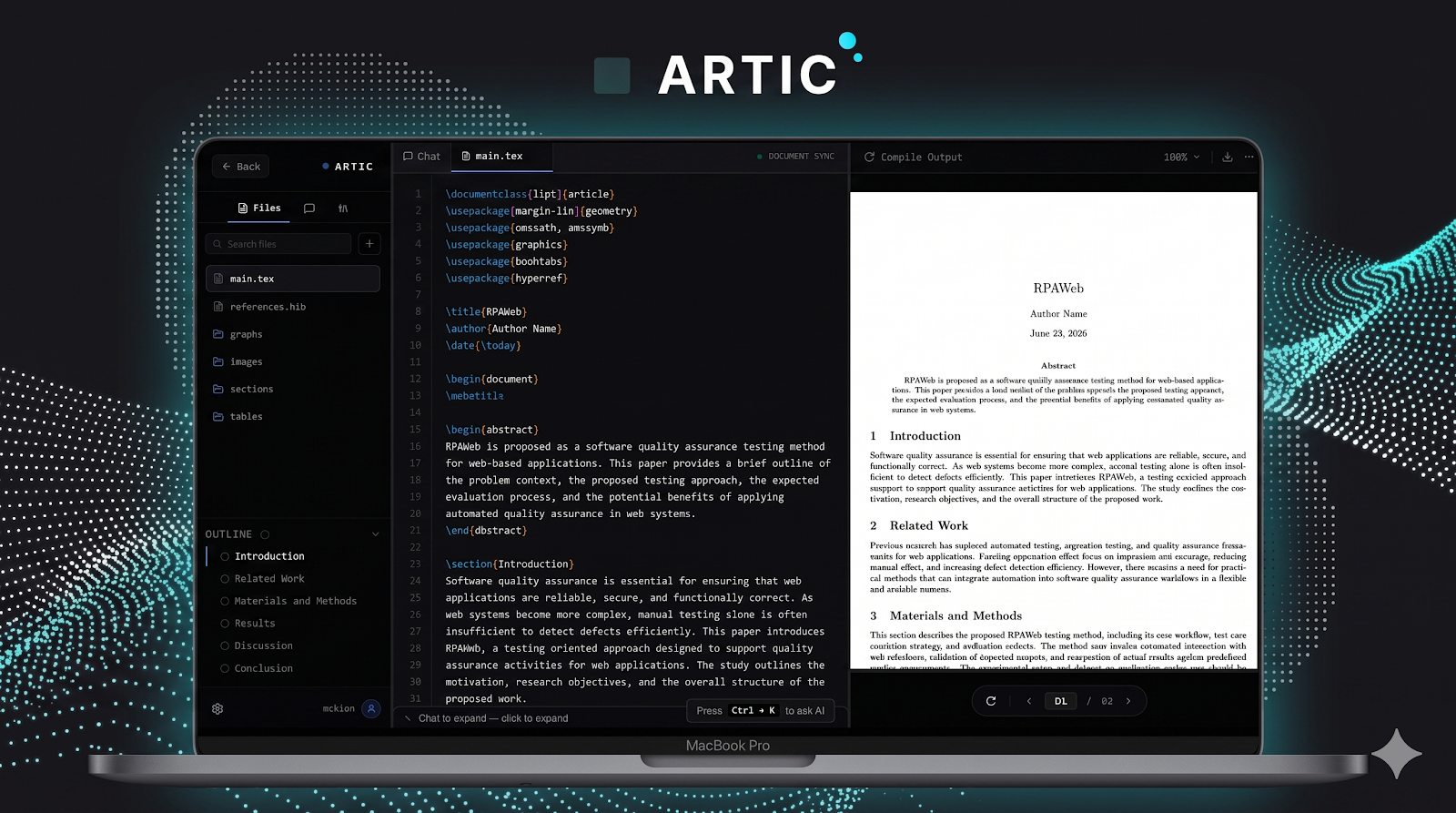This screenshot has height=813, width=1456.
Task: Open the more options ellipsis menu
Action: pyautogui.click(x=1249, y=157)
